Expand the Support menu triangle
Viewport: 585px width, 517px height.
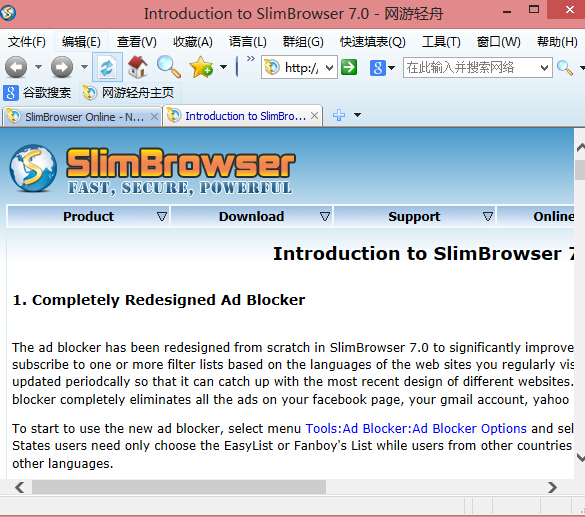[x=488, y=216]
